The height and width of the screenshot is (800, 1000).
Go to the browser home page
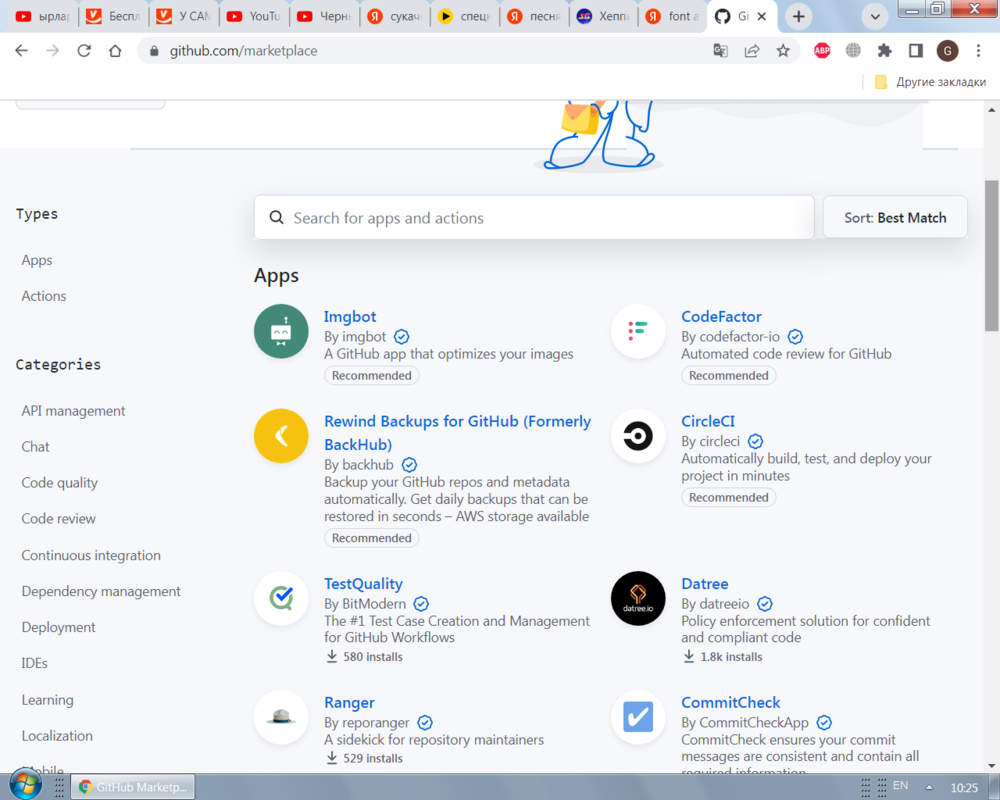coord(115,50)
